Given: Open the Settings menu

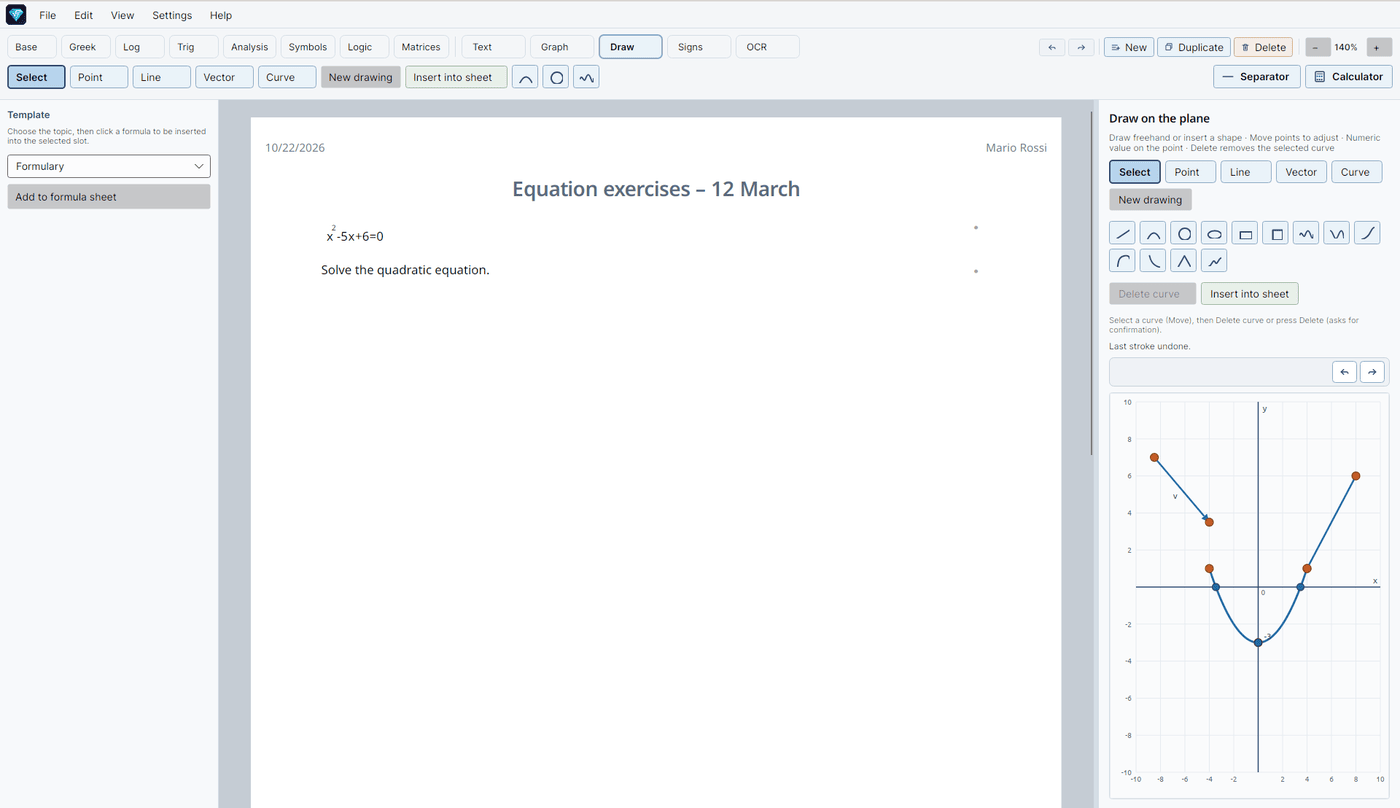Looking at the screenshot, I should tap(172, 15).
